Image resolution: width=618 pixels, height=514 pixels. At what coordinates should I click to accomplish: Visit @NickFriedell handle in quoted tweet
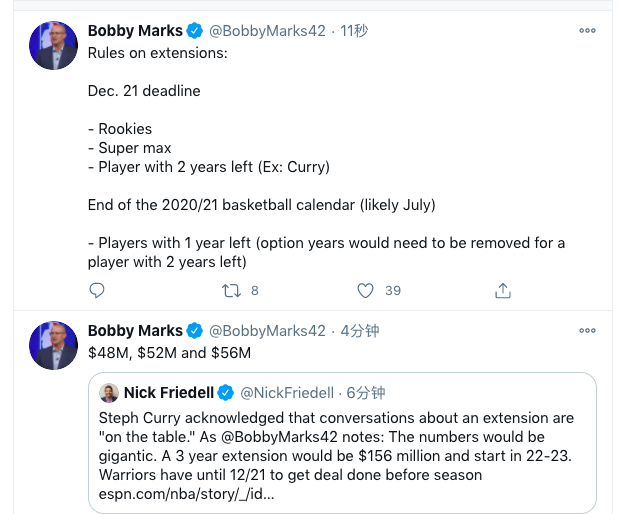287,393
